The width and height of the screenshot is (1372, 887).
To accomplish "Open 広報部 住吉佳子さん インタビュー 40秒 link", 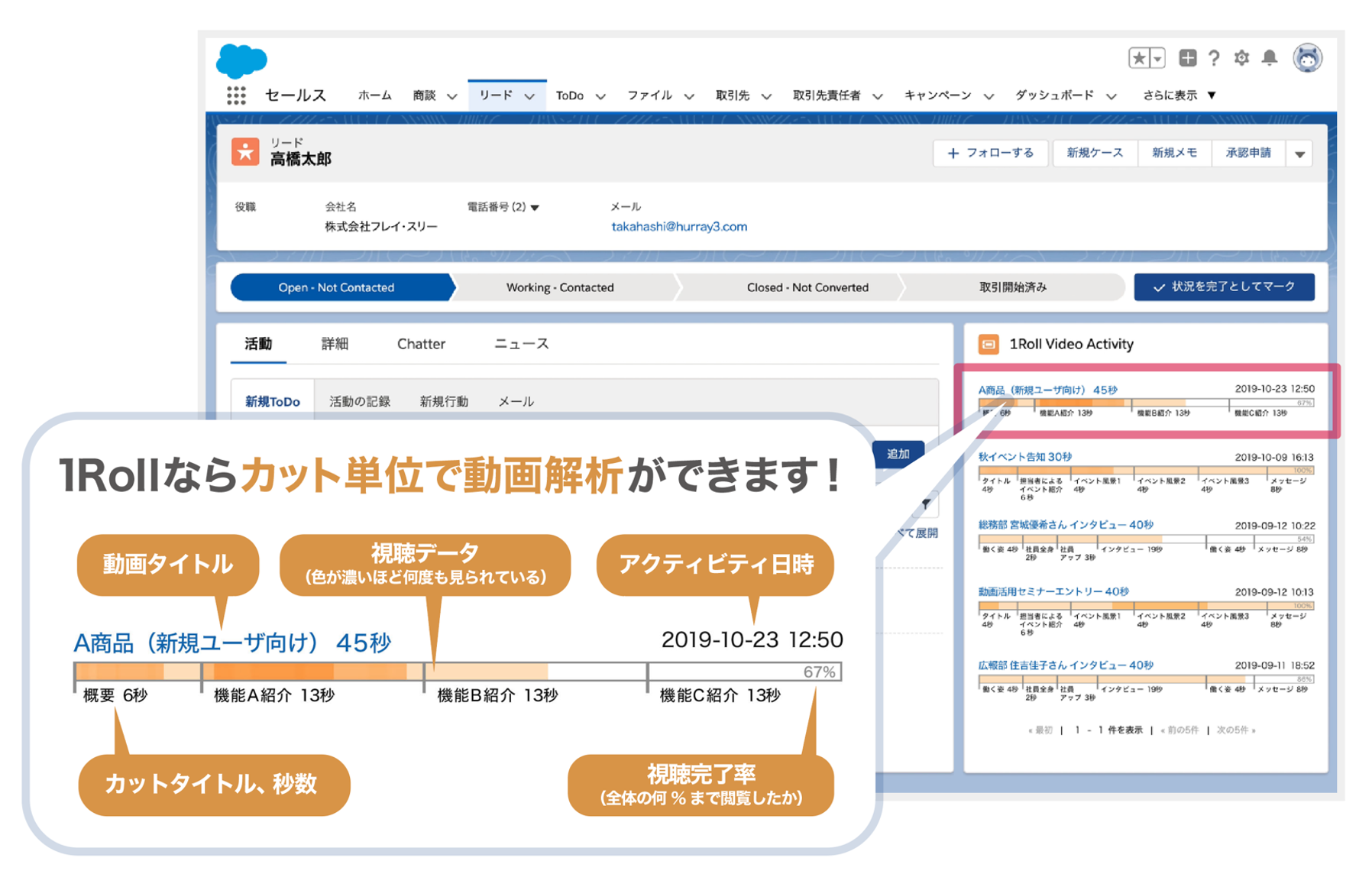I will (1066, 665).
